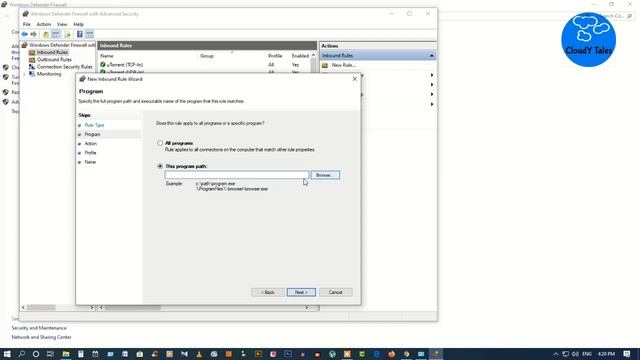Select New Rule... in the Actions pane

(x=344, y=65)
